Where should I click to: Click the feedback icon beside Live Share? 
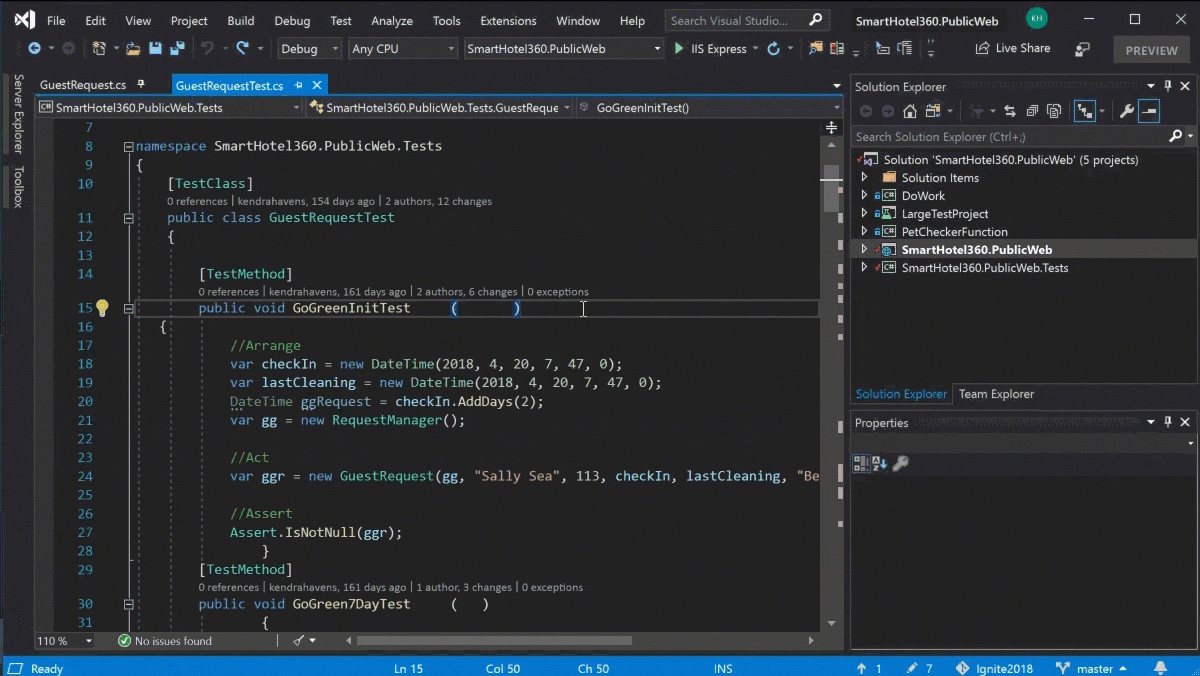click(1082, 49)
